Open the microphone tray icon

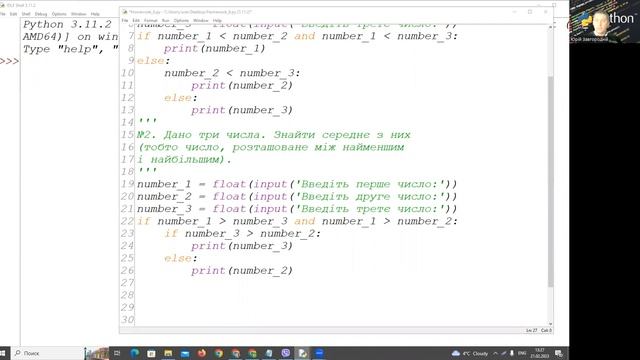coord(511,353)
